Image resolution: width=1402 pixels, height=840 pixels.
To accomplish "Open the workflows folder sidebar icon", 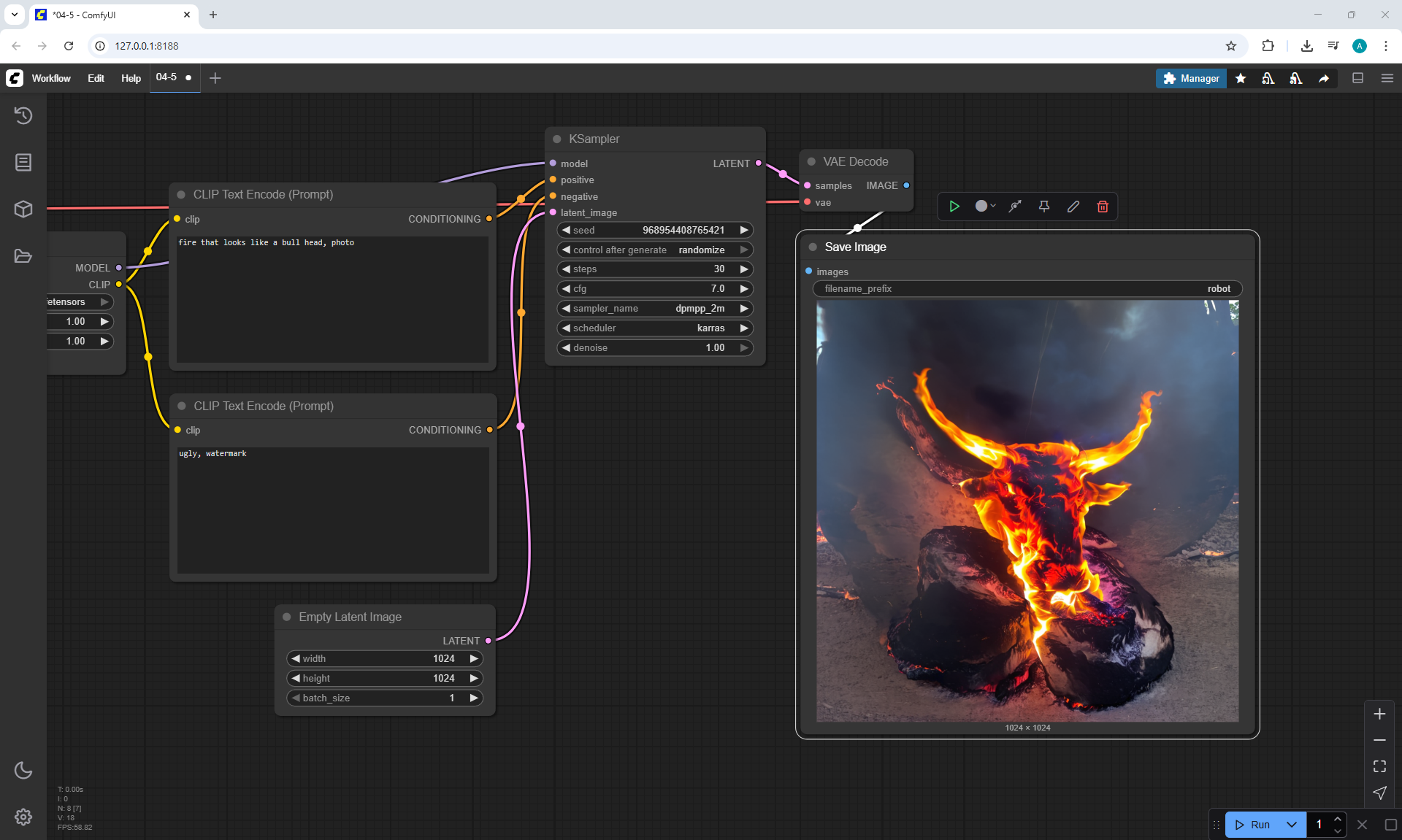I will click(23, 256).
